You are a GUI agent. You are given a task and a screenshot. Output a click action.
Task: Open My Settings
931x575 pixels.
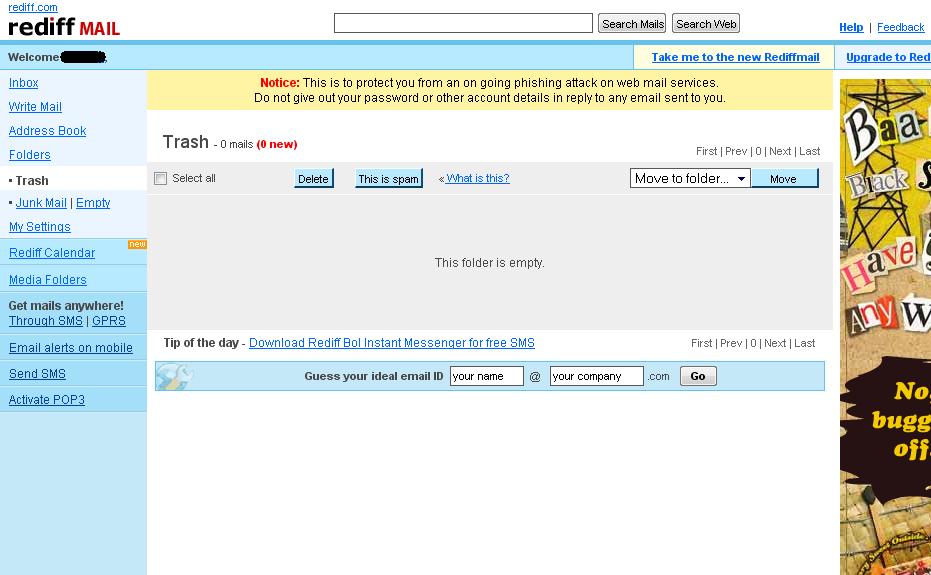pos(40,227)
